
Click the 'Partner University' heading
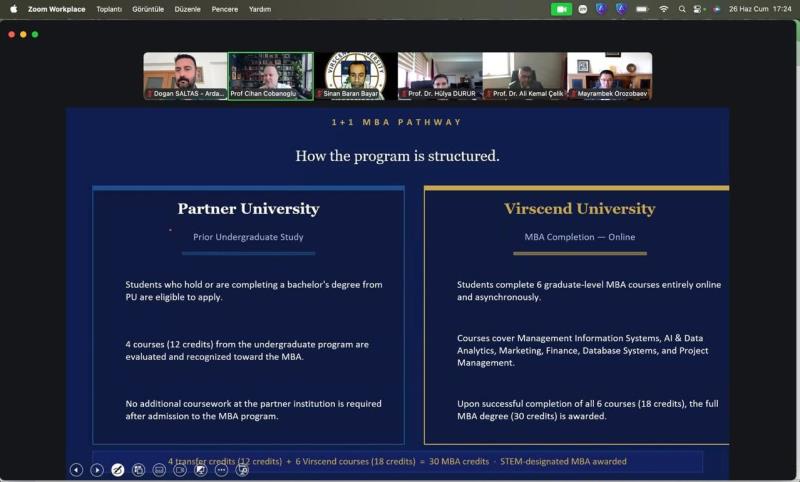[x=248, y=209]
